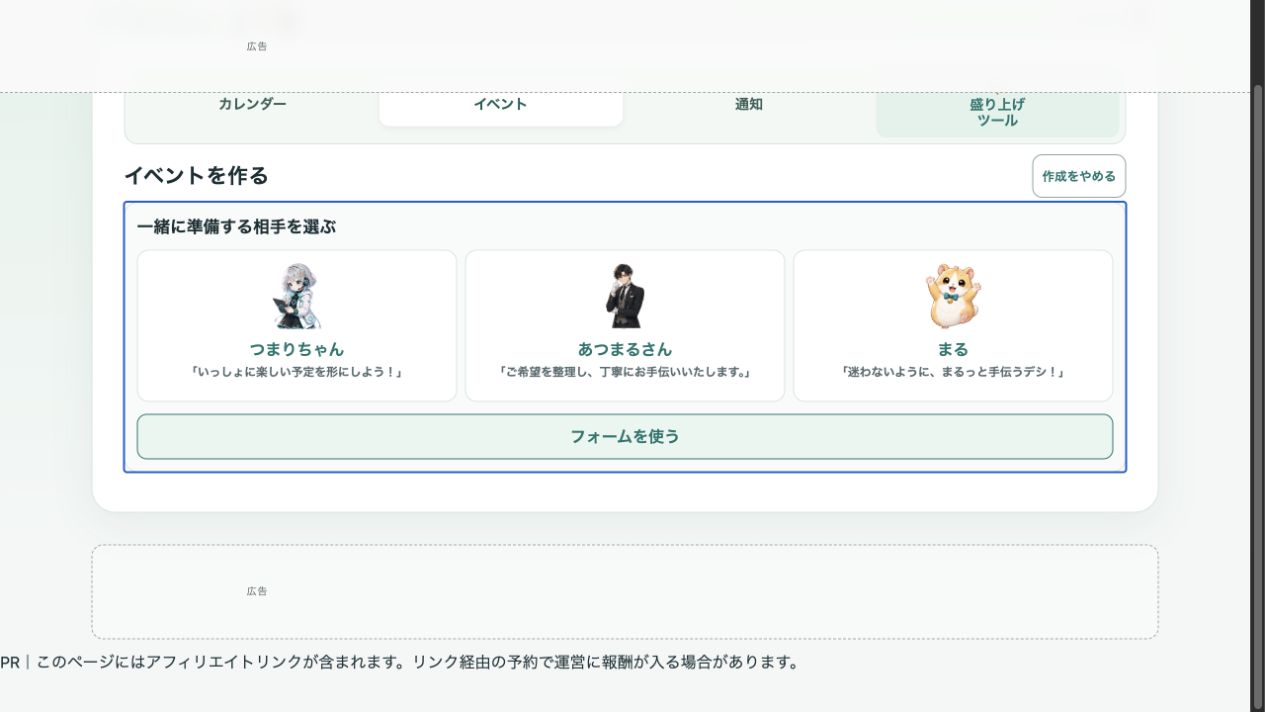
Task: Click the quote 「いっしょに楽しい予定を形にしよう！」
Action: [x=297, y=372]
